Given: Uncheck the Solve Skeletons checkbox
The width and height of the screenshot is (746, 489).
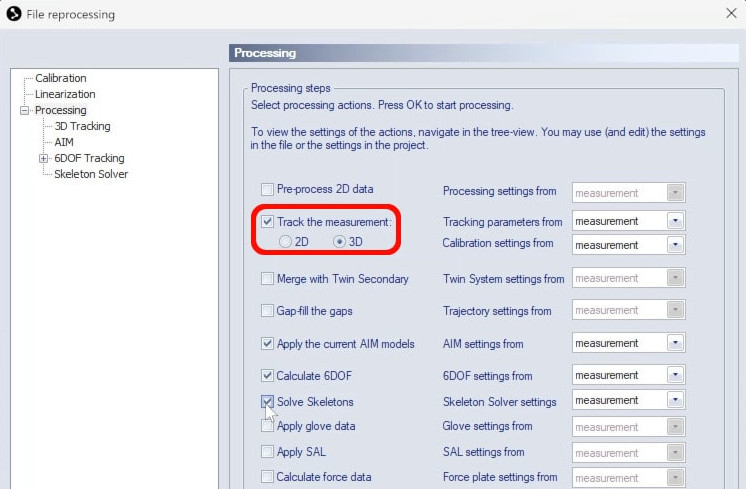Looking at the screenshot, I should (267, 402).
